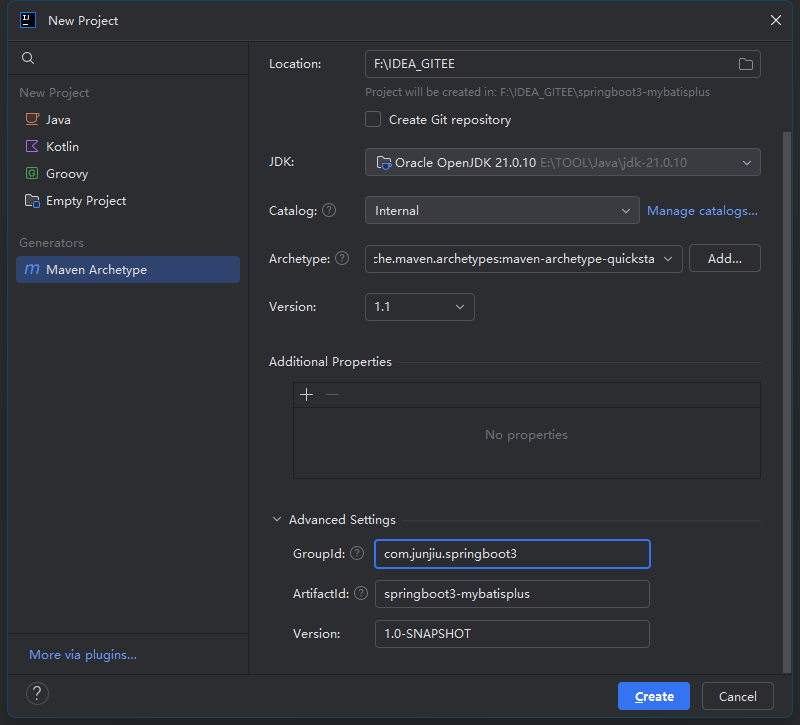Viewport: 800px width, 725px height.
Task: Click the JDK folder icon in dropdown
Action: [x=384, y=163]
